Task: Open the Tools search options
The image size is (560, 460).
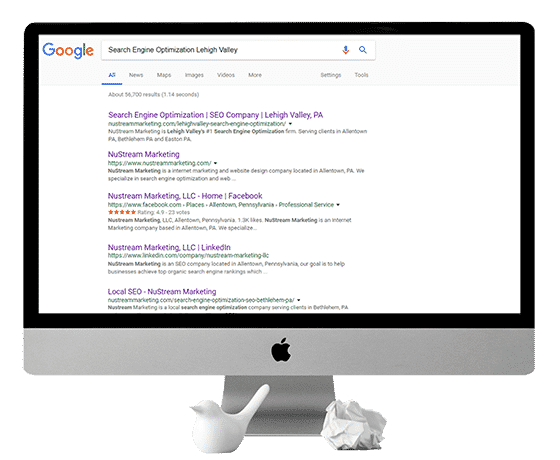Action: click(x=361, y=75)
